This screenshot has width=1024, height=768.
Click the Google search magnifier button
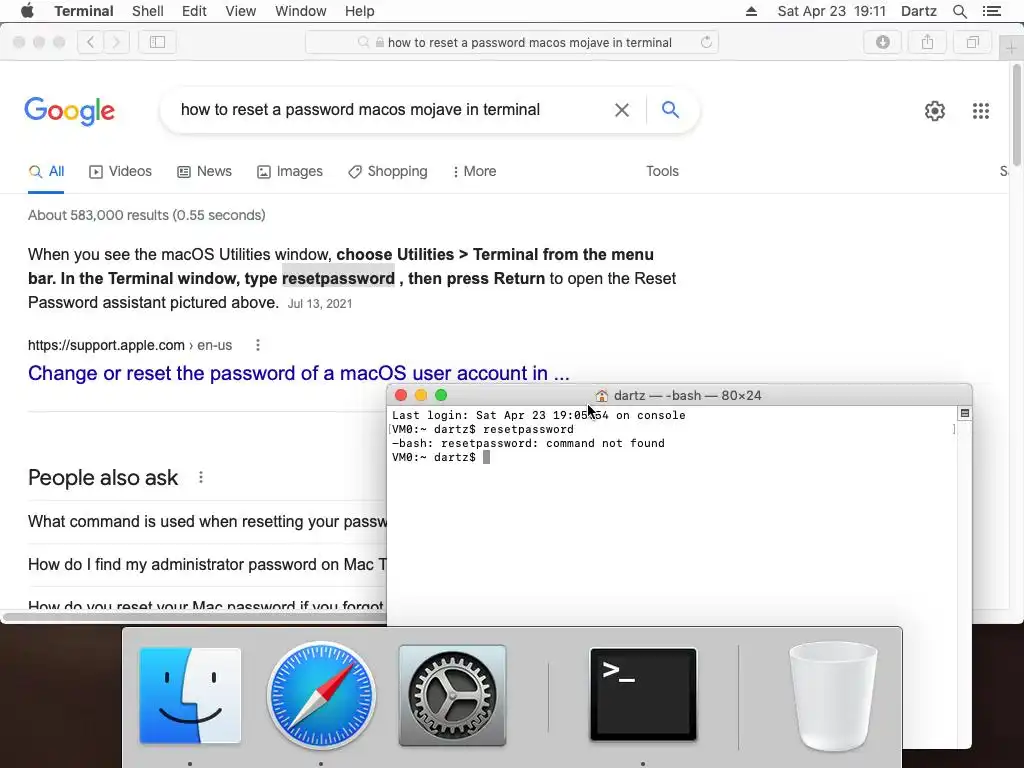[x=670, y=109]
